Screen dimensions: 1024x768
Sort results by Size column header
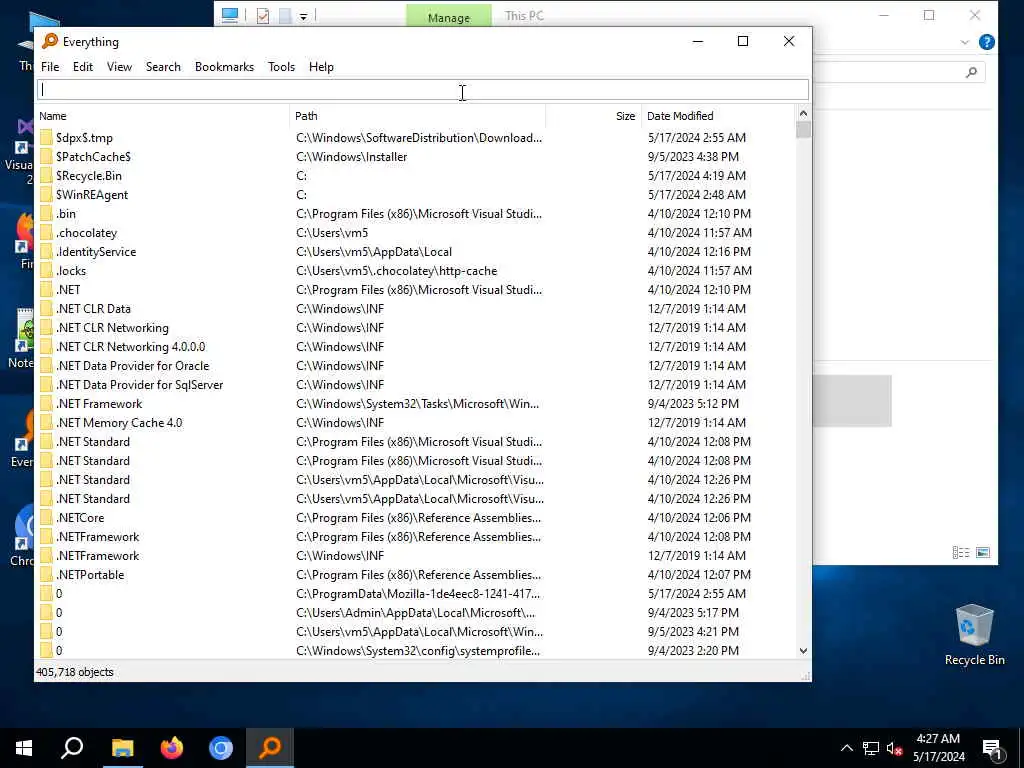[x=594, y=116]
